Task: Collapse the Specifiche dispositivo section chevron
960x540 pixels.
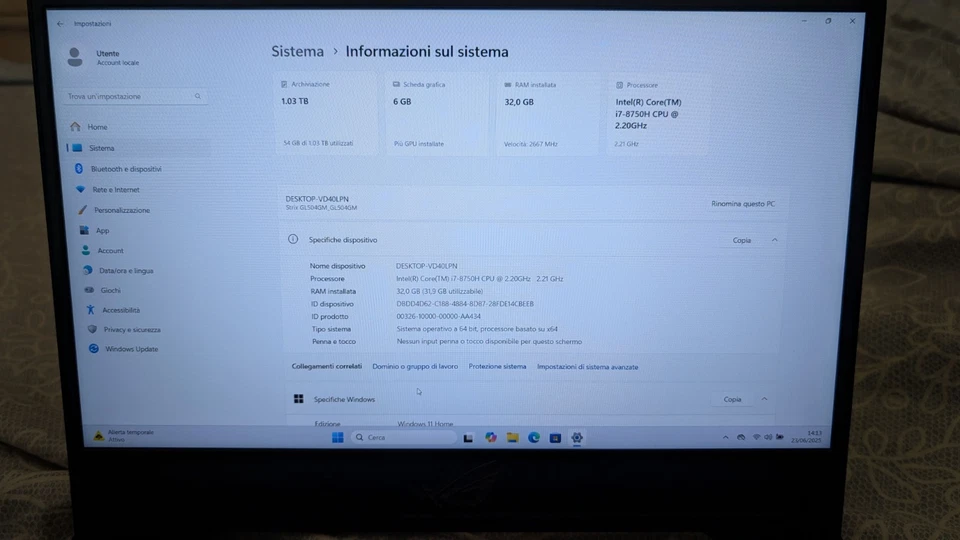Action: (x=774, y=240)
